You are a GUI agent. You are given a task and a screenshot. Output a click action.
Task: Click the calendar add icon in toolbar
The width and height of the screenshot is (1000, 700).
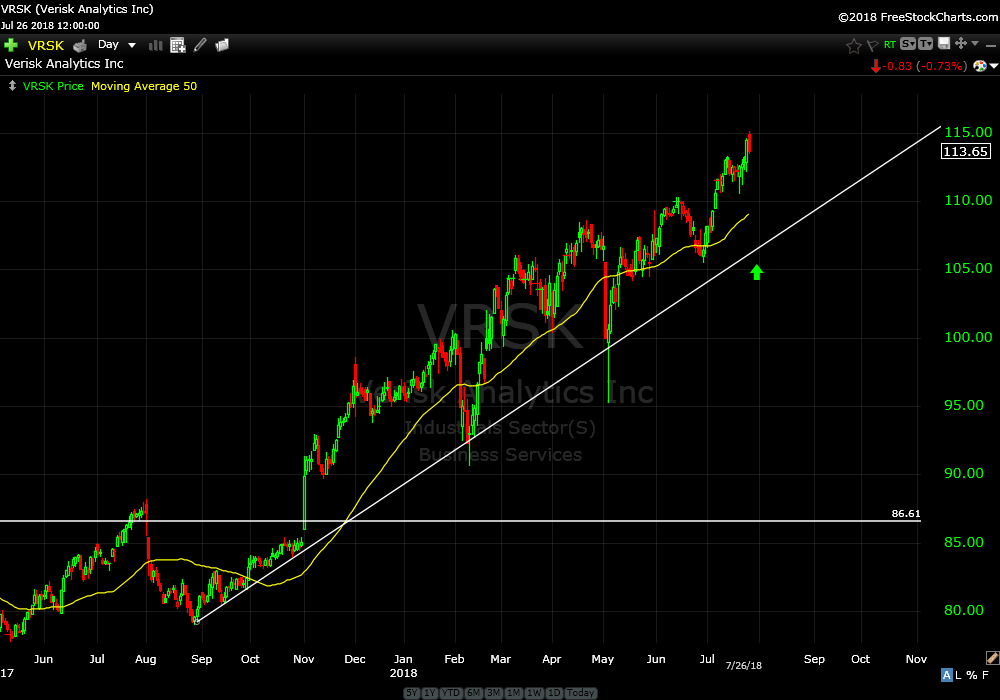coord(178,45)
